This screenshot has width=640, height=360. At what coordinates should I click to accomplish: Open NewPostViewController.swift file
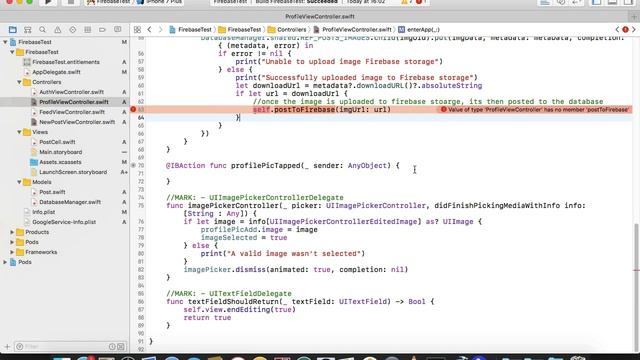tap(77, 122)
